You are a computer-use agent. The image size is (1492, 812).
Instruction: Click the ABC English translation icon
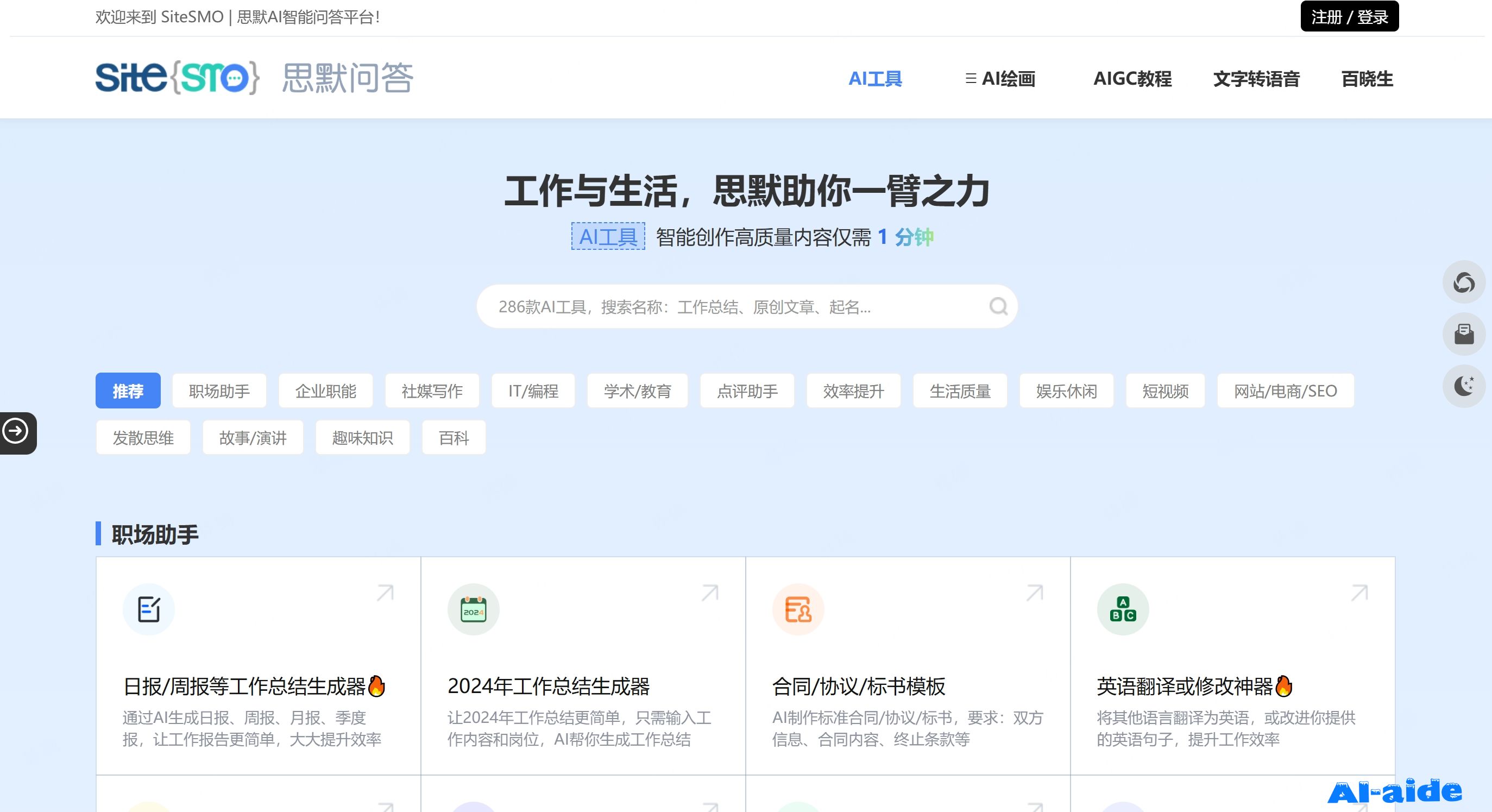tap(1123, 609)
